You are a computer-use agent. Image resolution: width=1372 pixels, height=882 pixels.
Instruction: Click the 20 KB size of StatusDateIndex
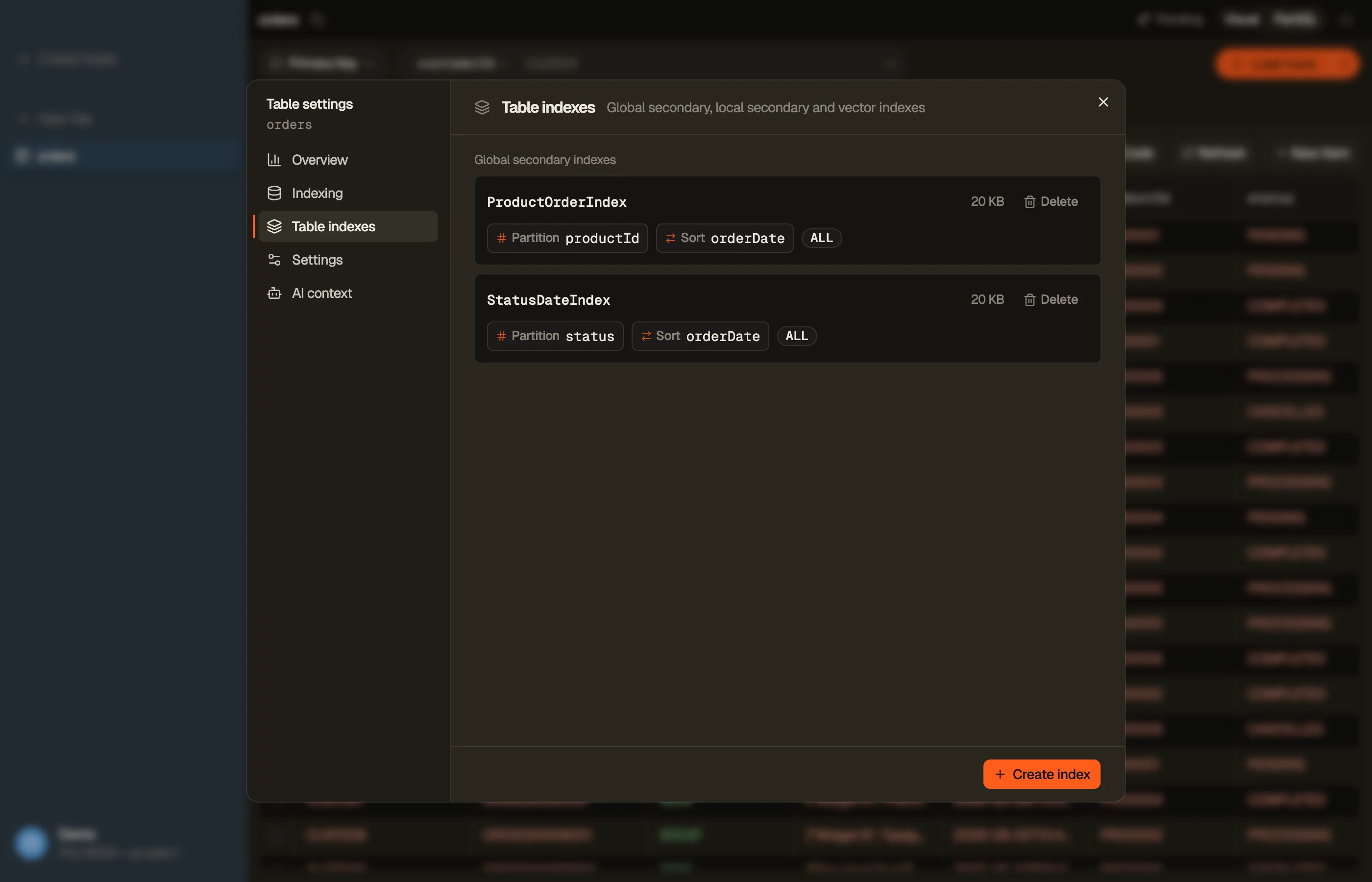tap(987, 299)
